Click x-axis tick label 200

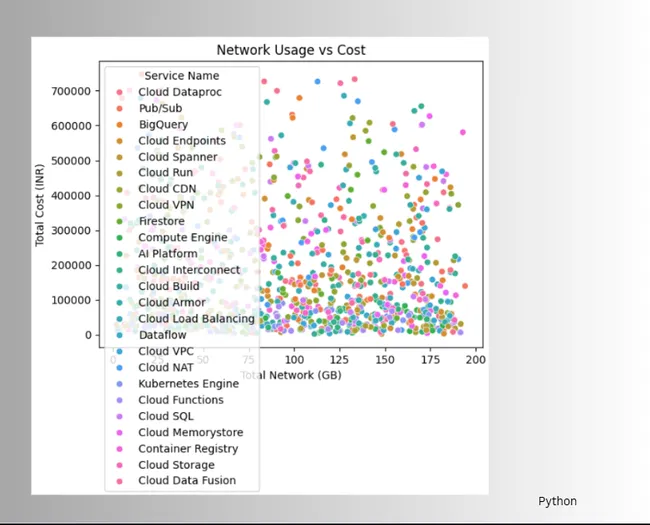pos(475,359)
